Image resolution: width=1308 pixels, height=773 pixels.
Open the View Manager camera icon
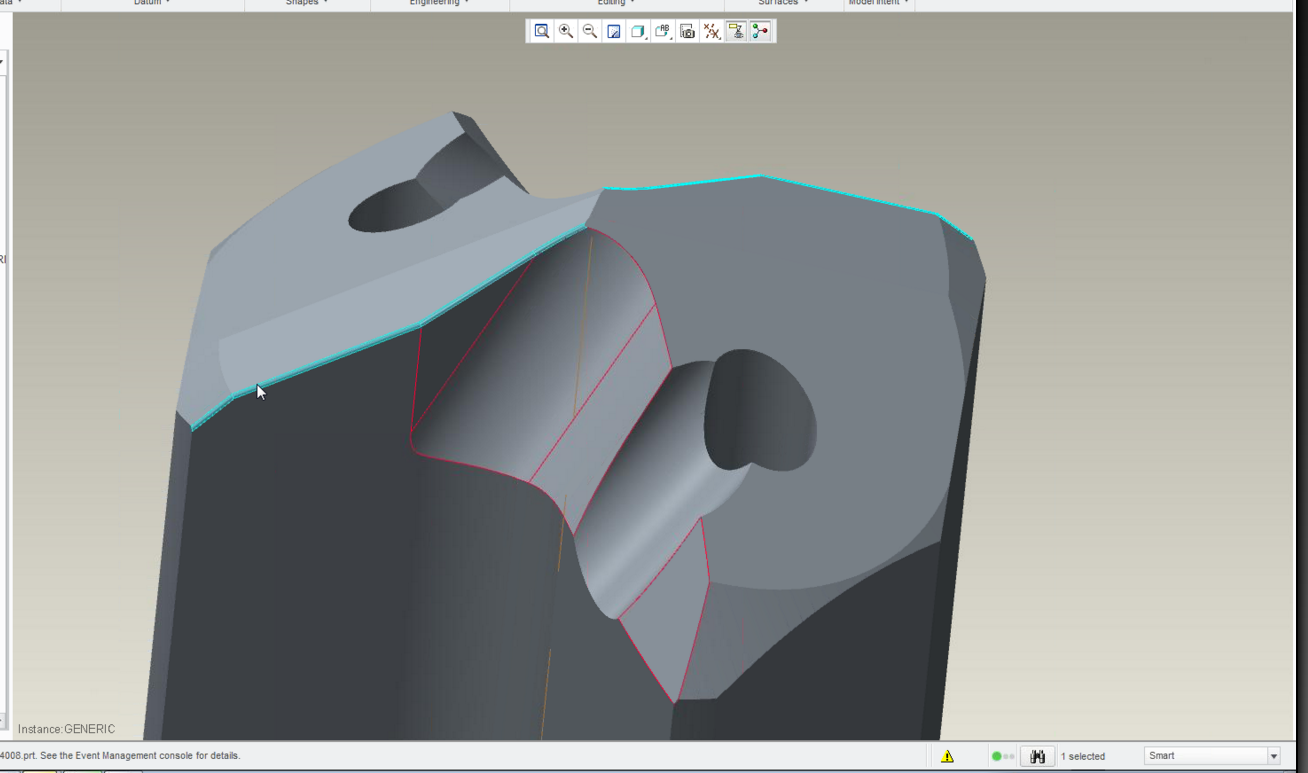pos(687,31)
